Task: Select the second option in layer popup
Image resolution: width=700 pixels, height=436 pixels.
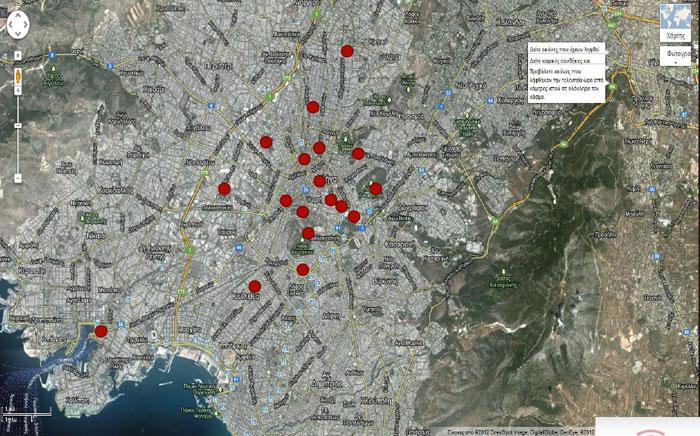Action: (562, 61)
